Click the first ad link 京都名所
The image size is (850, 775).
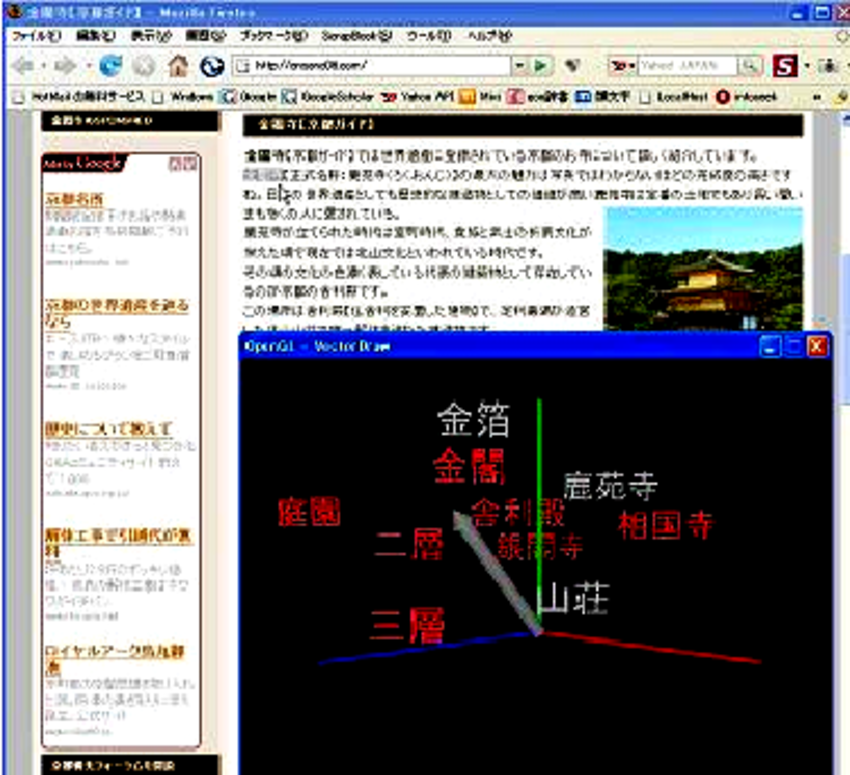click(74, 200)
